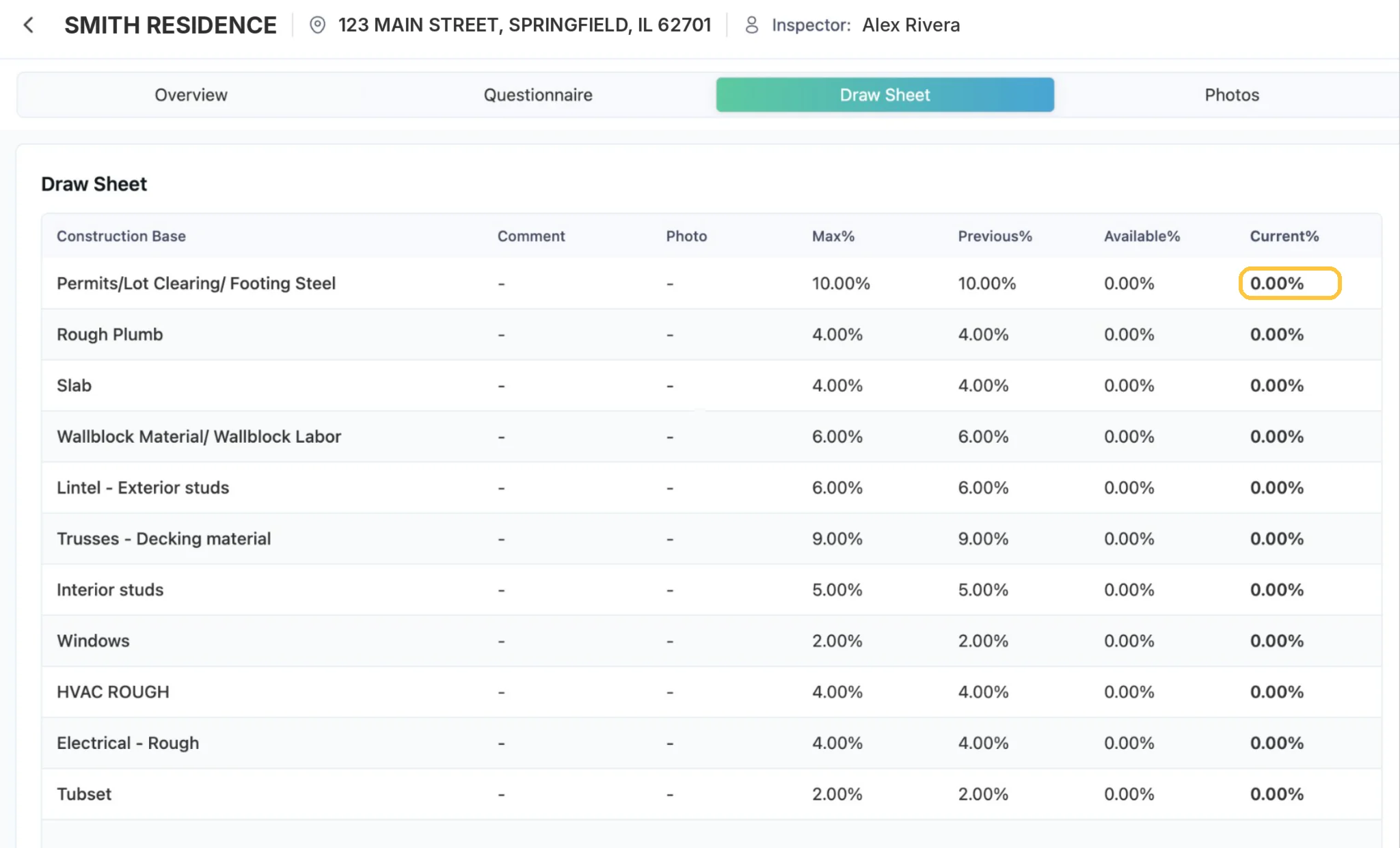The height and width of the screenshot is (848, 1400).
Task: Select the SMITH RESIDENCE title
Action: tap(170, 25)
